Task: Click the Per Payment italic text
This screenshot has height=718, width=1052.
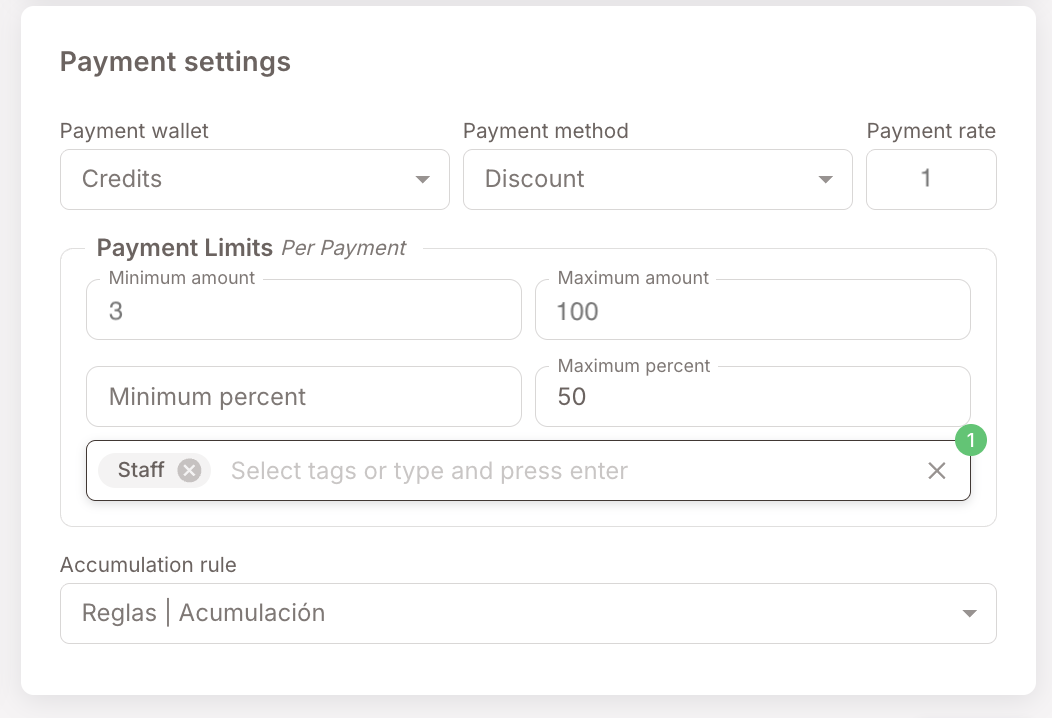Action: (344, 248)
